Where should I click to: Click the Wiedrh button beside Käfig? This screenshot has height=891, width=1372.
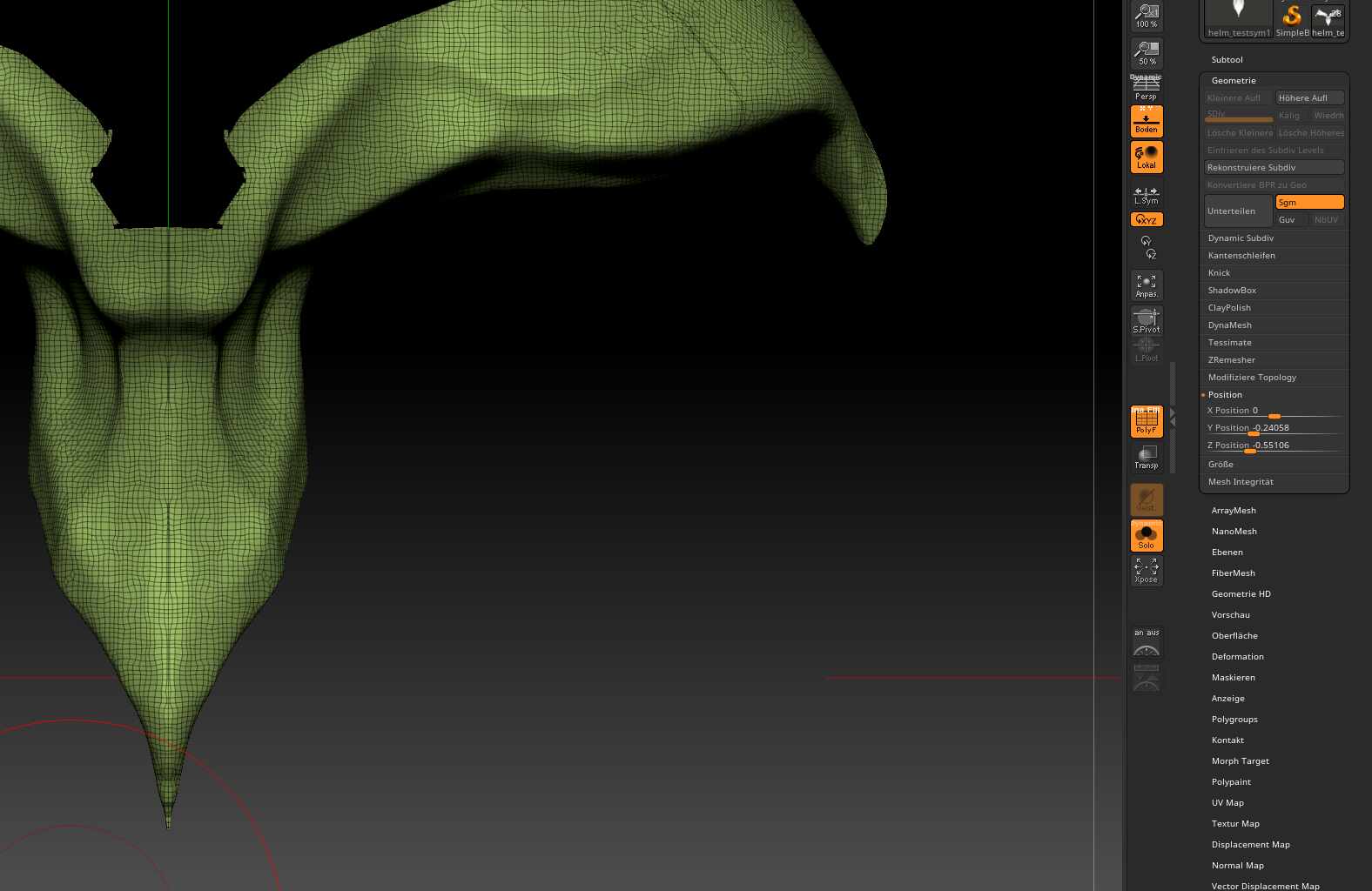pyautogui.click(x=1328, y=116)
